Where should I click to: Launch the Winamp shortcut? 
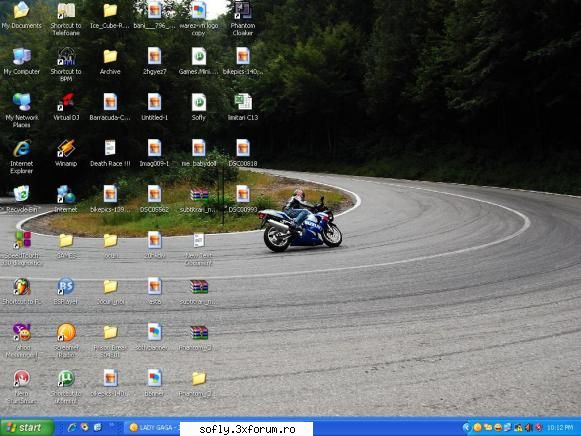coord(66,153)
